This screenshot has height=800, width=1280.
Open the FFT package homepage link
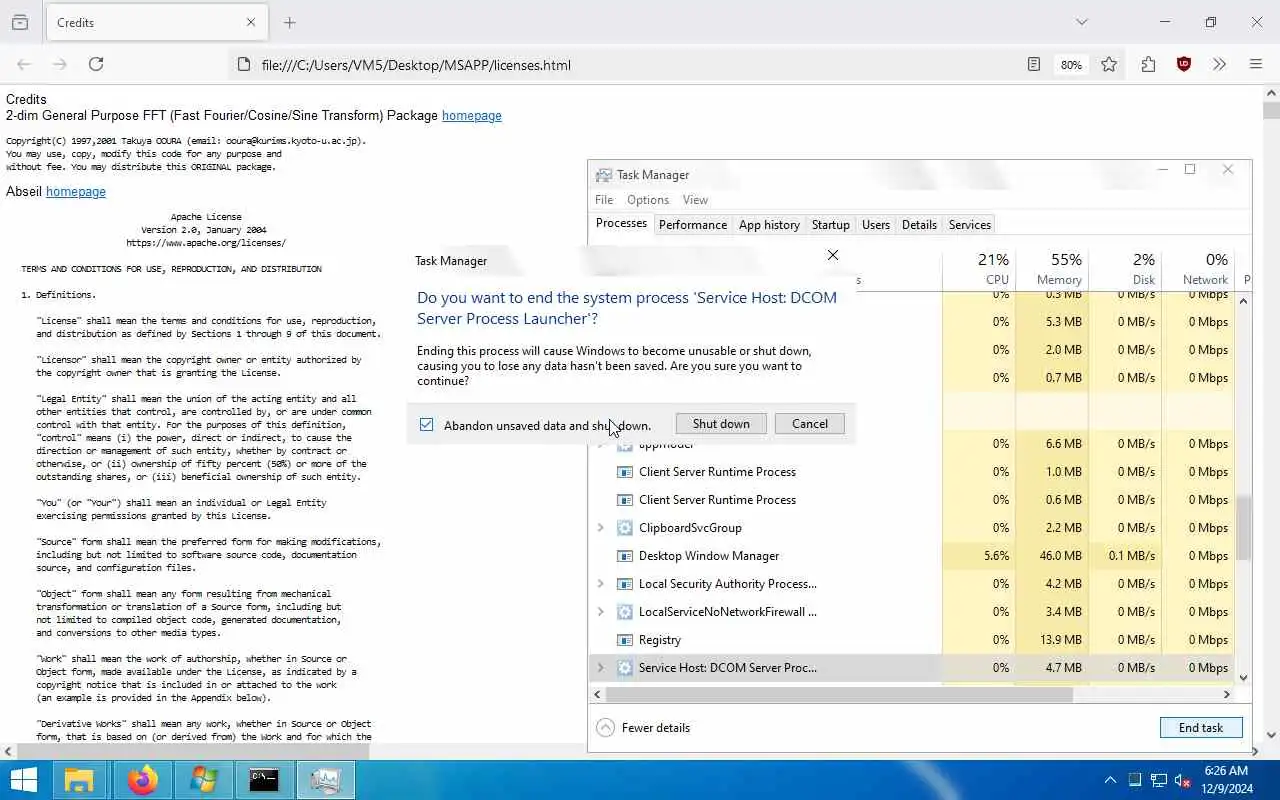pyautogui.click(x=472, y=116)
